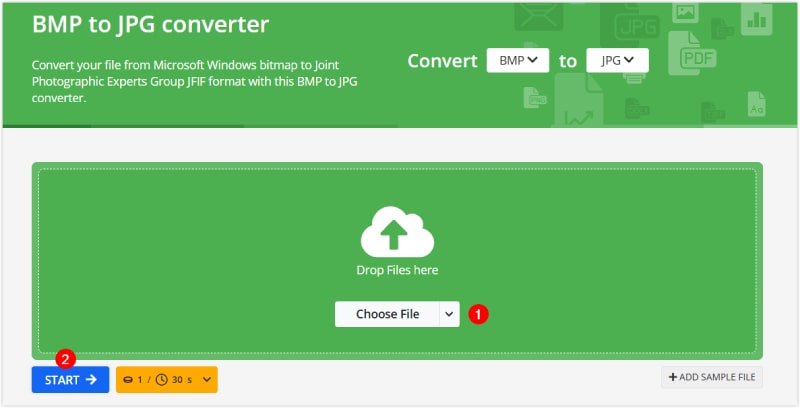The width and height of the screenshot is (800, 408).
Task: Expand the orange credits and time chevron
Action: (207, 379)
